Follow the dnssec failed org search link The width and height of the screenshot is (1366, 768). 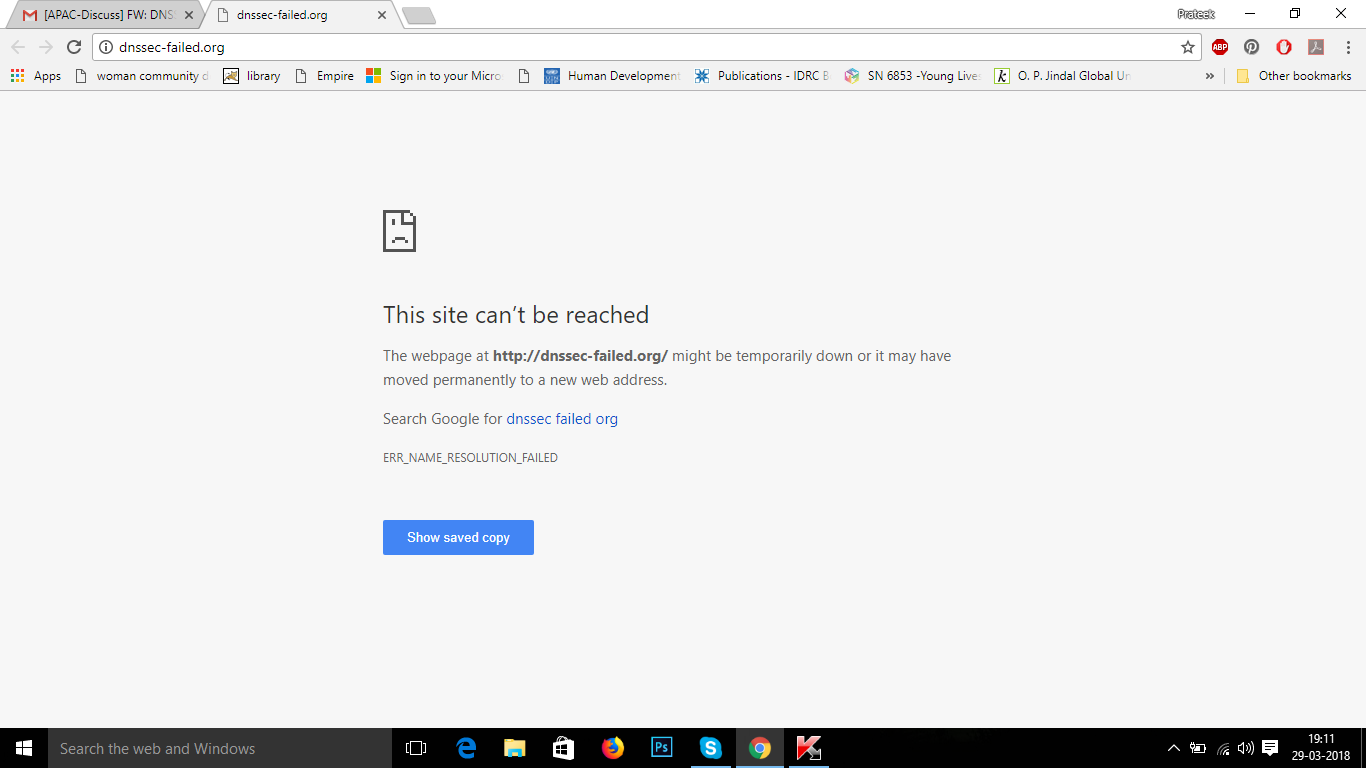[562, 419]
